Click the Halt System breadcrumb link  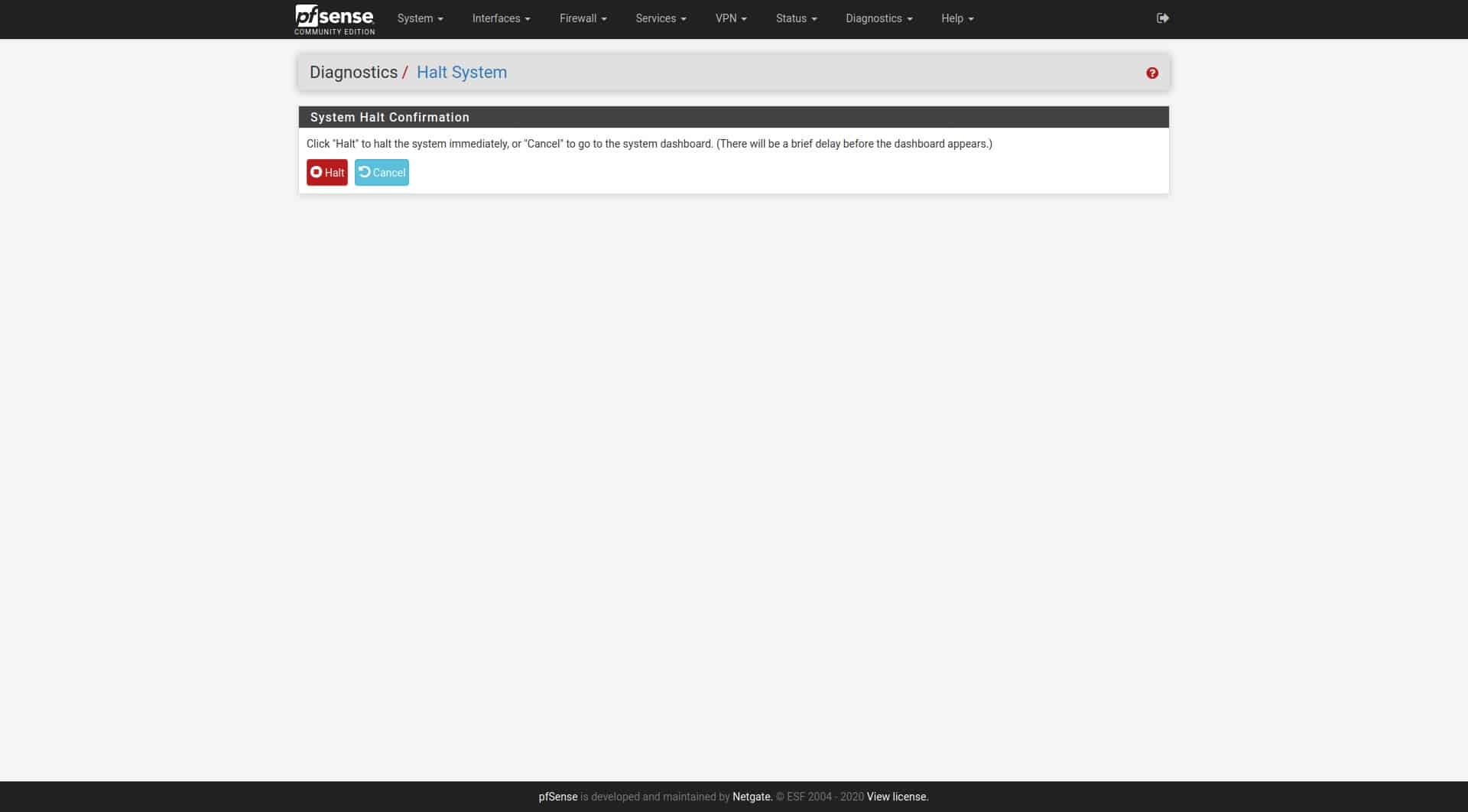(x=462, y=73)
